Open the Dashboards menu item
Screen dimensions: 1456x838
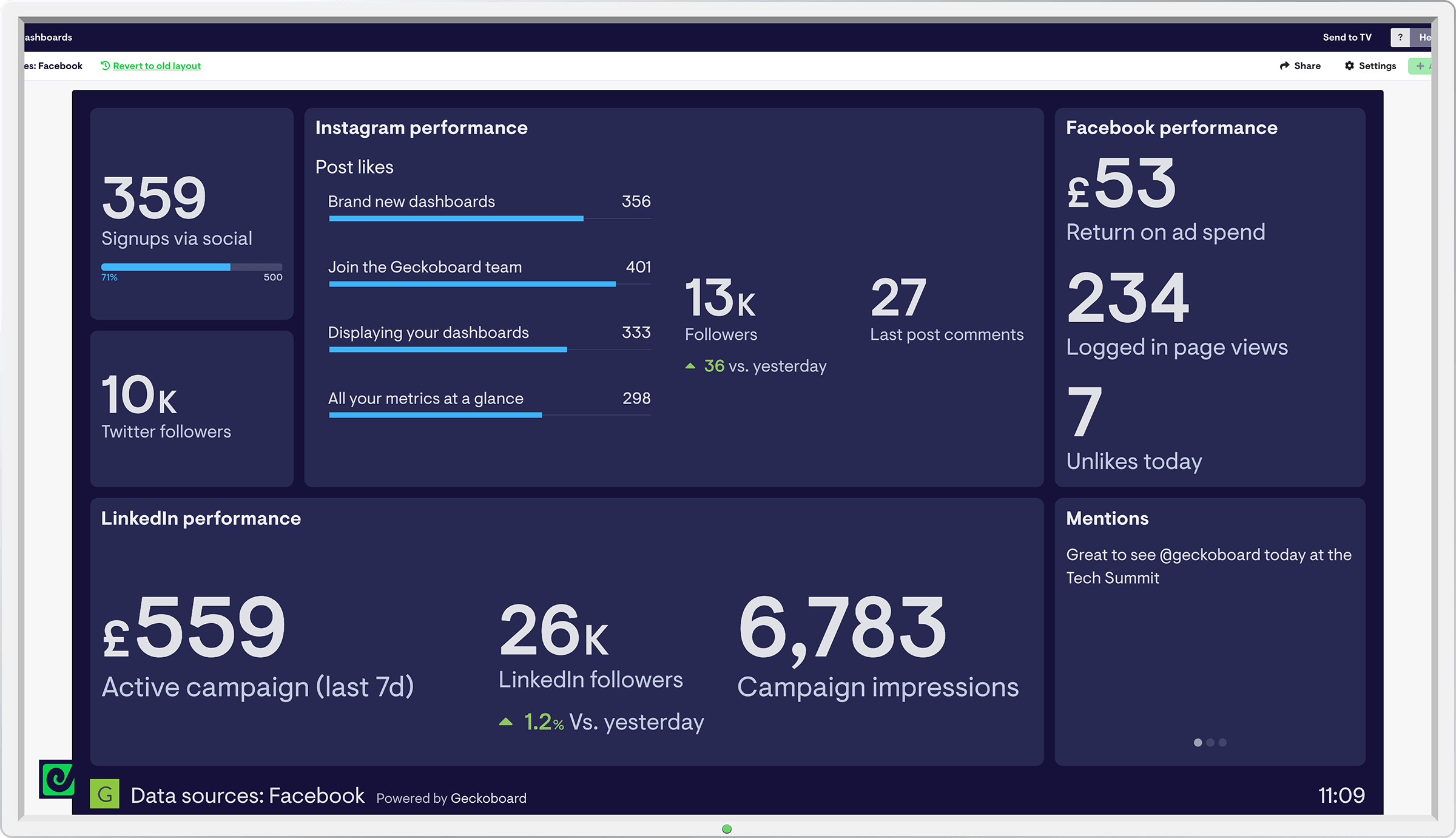[47, 37]
